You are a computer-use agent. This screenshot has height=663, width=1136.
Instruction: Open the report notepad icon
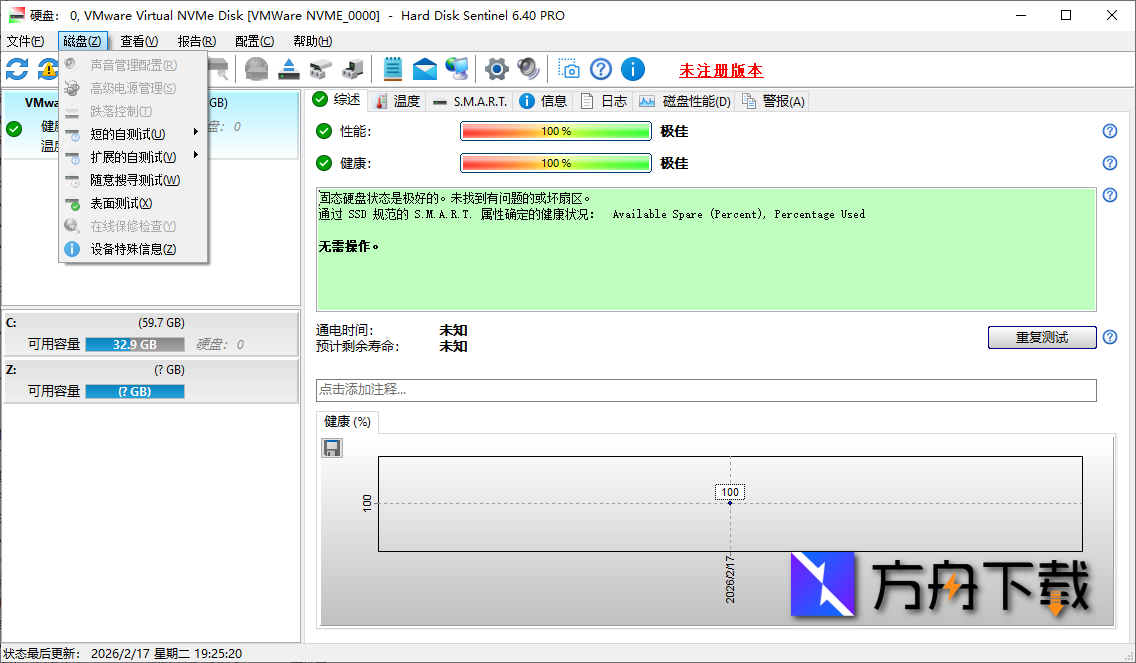(392, 68)
